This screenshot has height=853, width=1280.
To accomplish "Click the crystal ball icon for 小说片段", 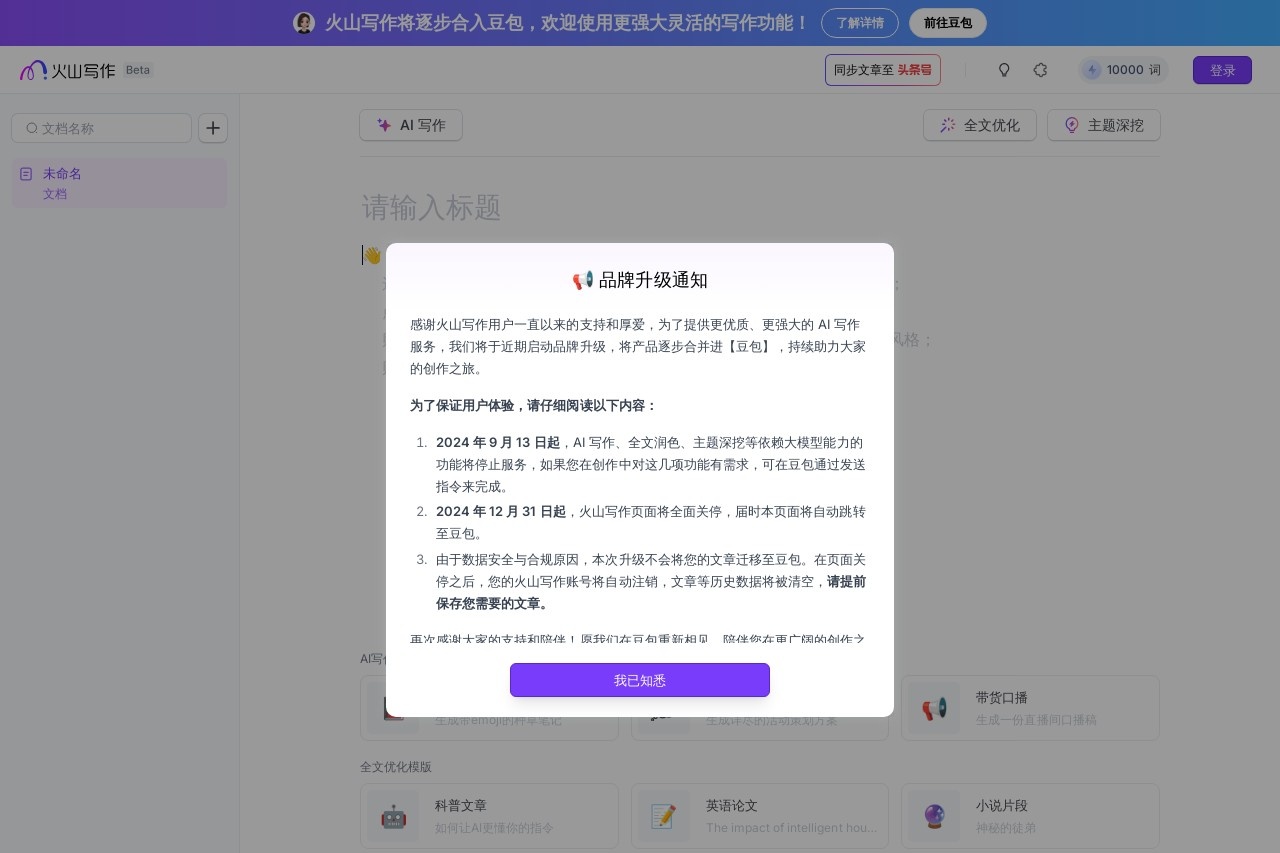I will (934, 816).
